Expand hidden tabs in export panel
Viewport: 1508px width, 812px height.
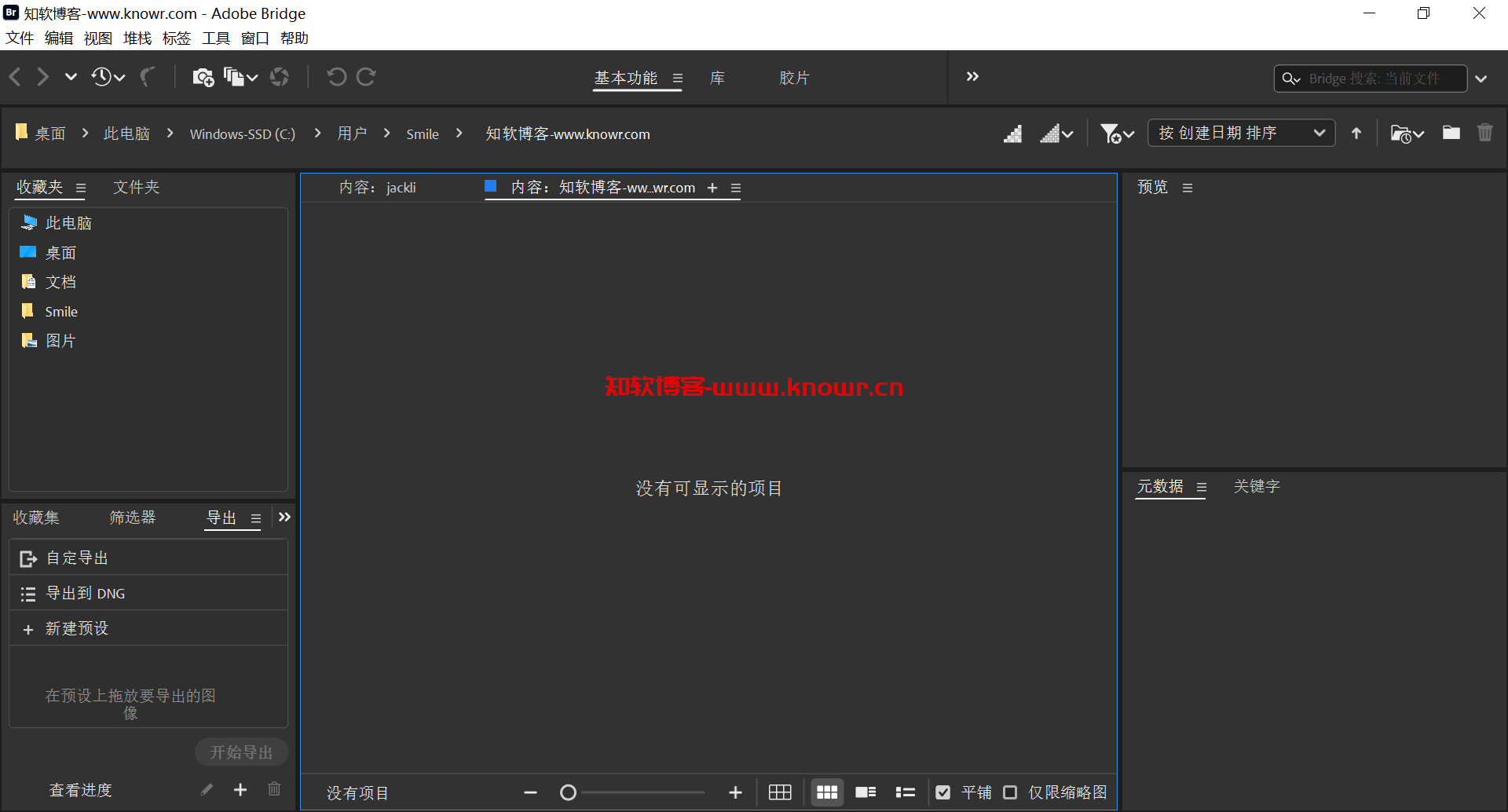coord(284,517)
